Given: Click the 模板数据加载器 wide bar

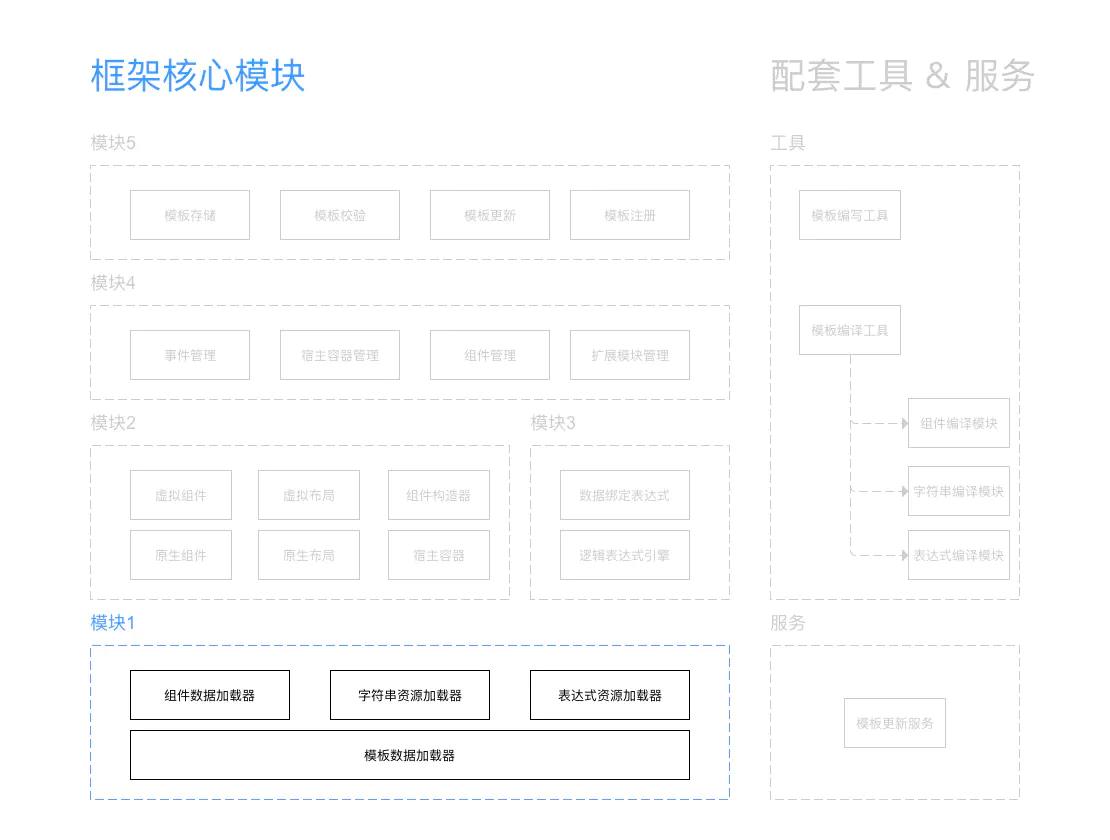Looking at the screenshot, I should tap(409, 755).
